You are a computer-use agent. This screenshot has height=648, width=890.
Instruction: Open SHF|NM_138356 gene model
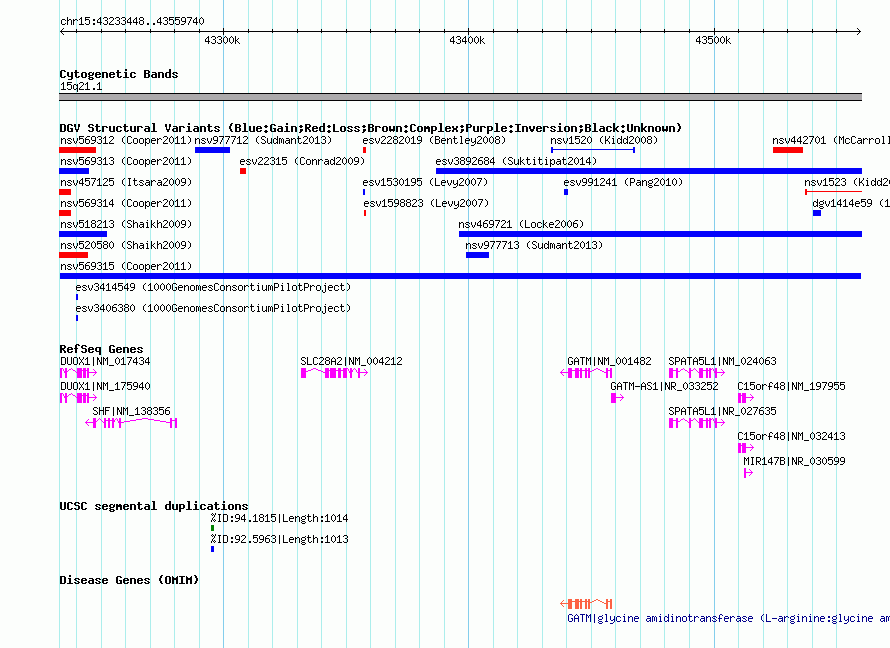point(131,423)
